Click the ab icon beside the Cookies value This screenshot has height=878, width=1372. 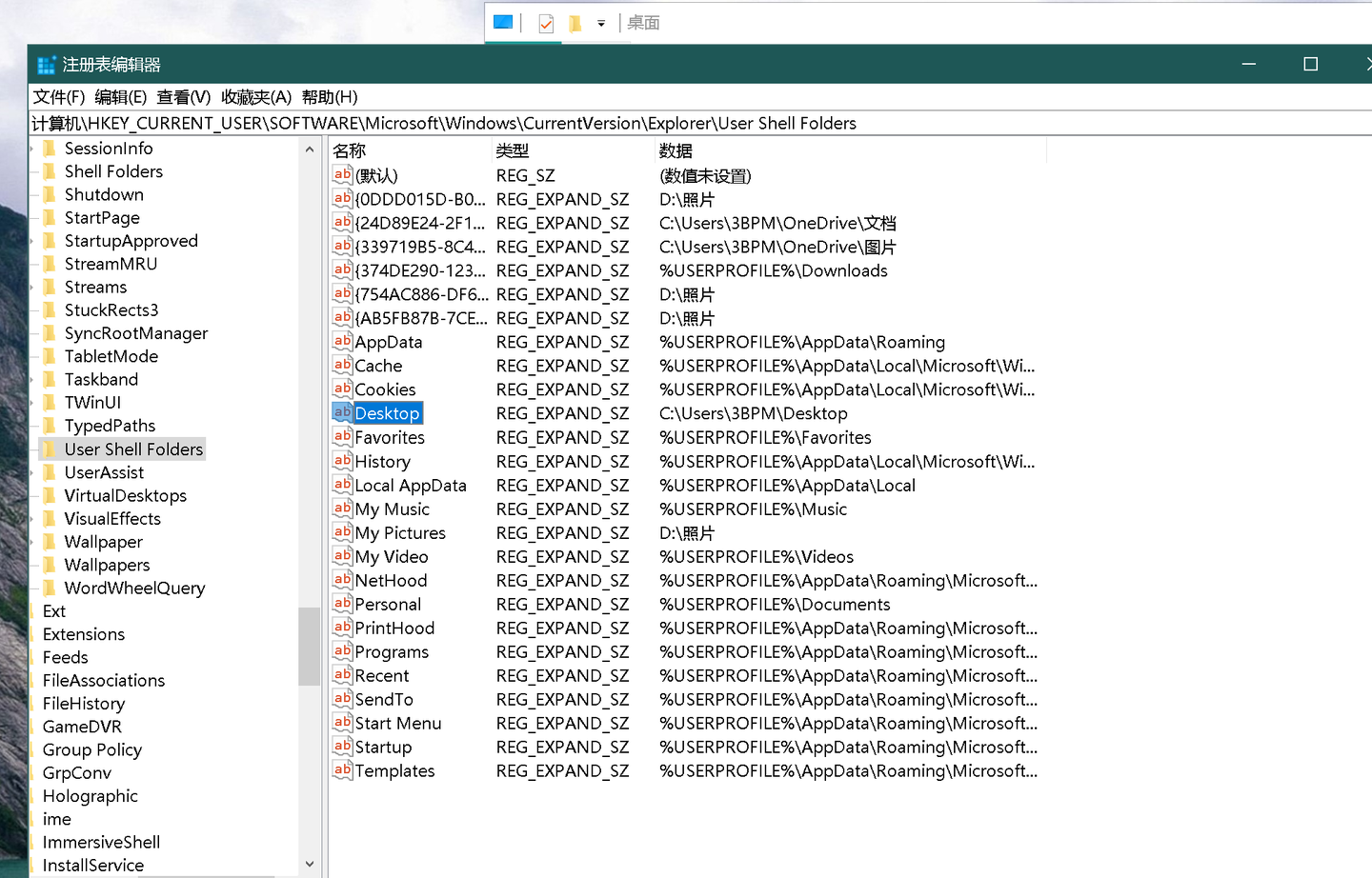342,389
